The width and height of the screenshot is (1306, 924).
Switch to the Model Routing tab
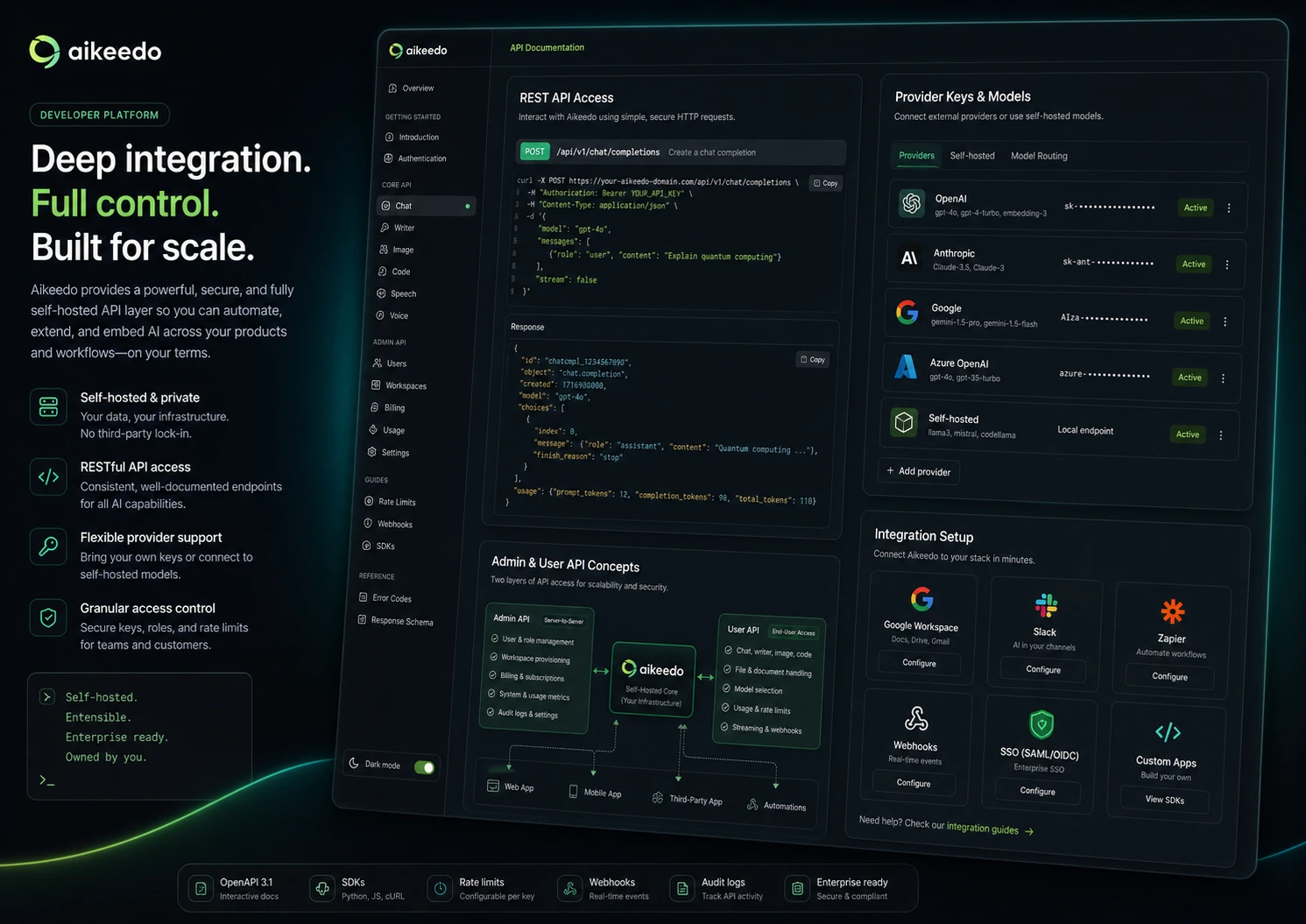[1039, 156]
